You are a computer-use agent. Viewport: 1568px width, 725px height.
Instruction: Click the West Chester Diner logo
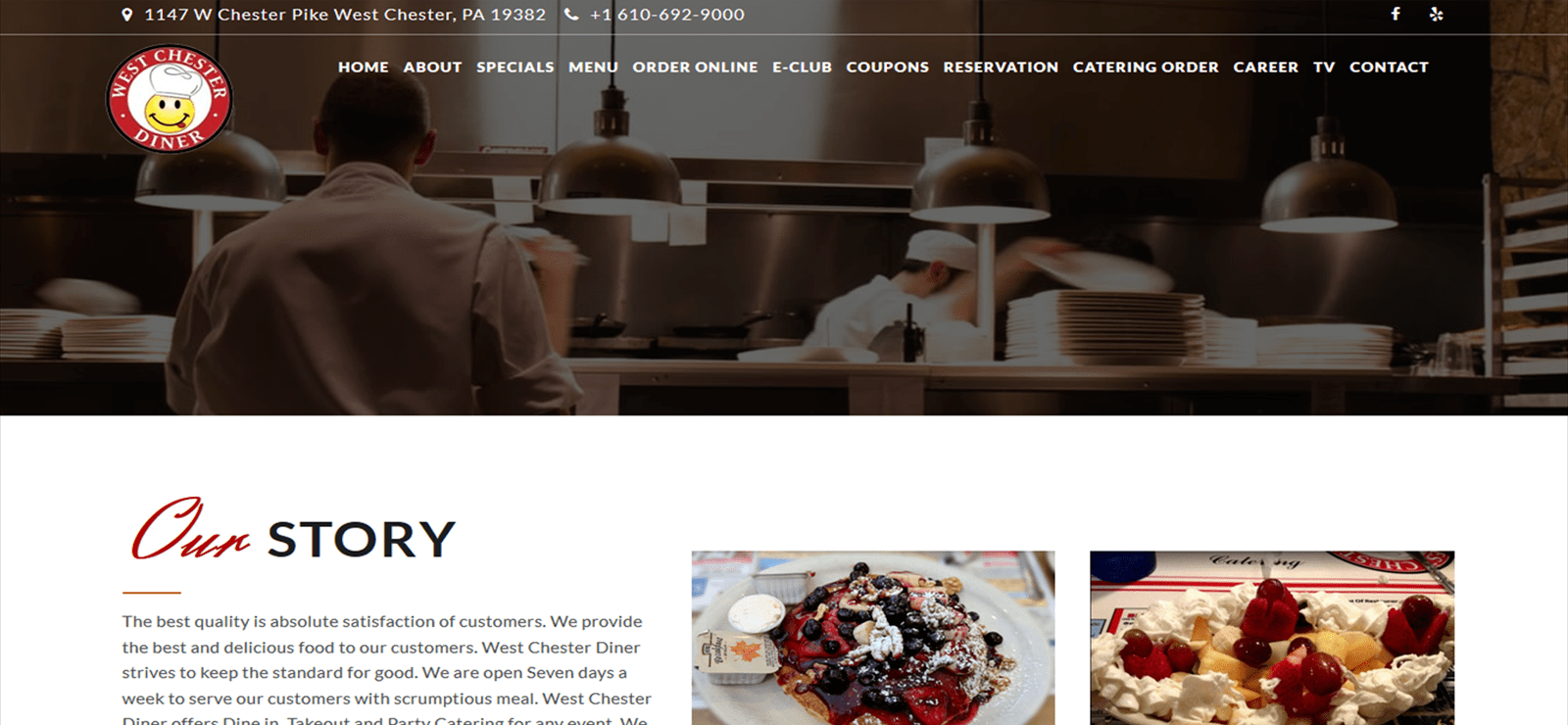tap(170, 99)
